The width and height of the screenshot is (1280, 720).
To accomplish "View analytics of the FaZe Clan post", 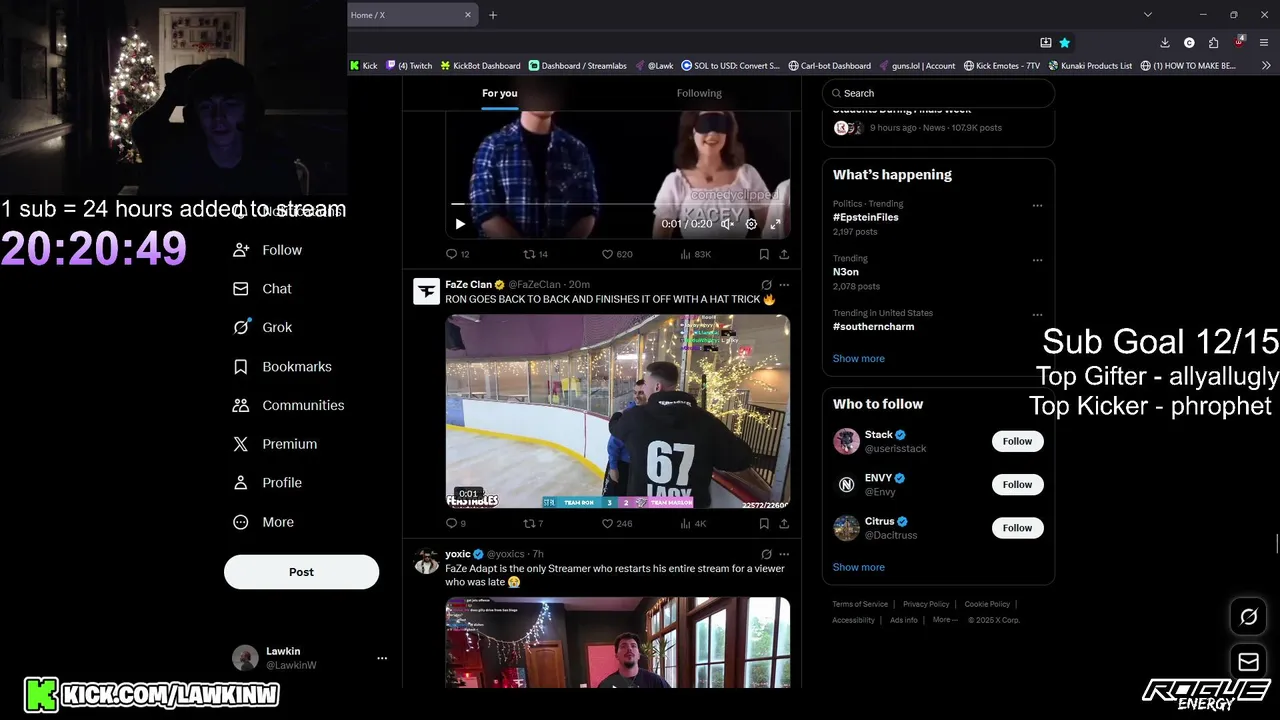I will (693, 523).
